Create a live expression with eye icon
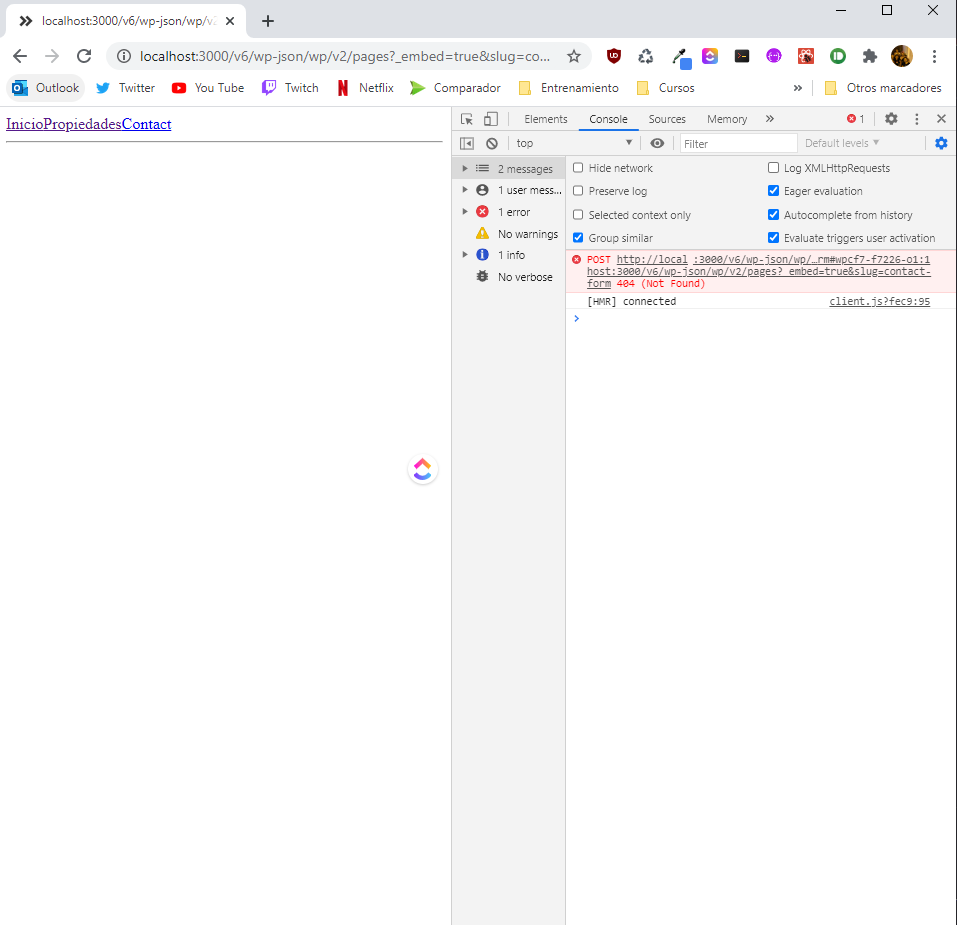 click(x=657, y=143)
